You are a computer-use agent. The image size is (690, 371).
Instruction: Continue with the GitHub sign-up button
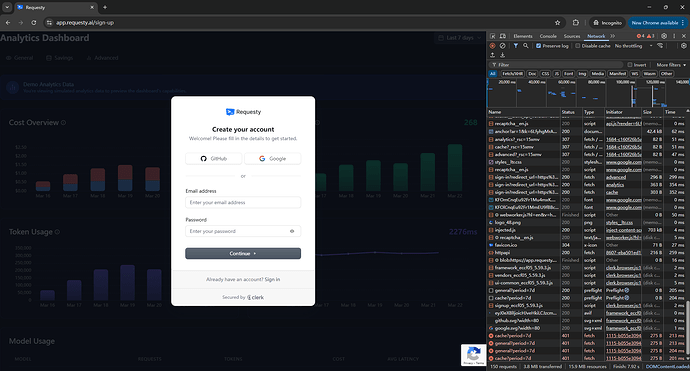tap(213, 158)
